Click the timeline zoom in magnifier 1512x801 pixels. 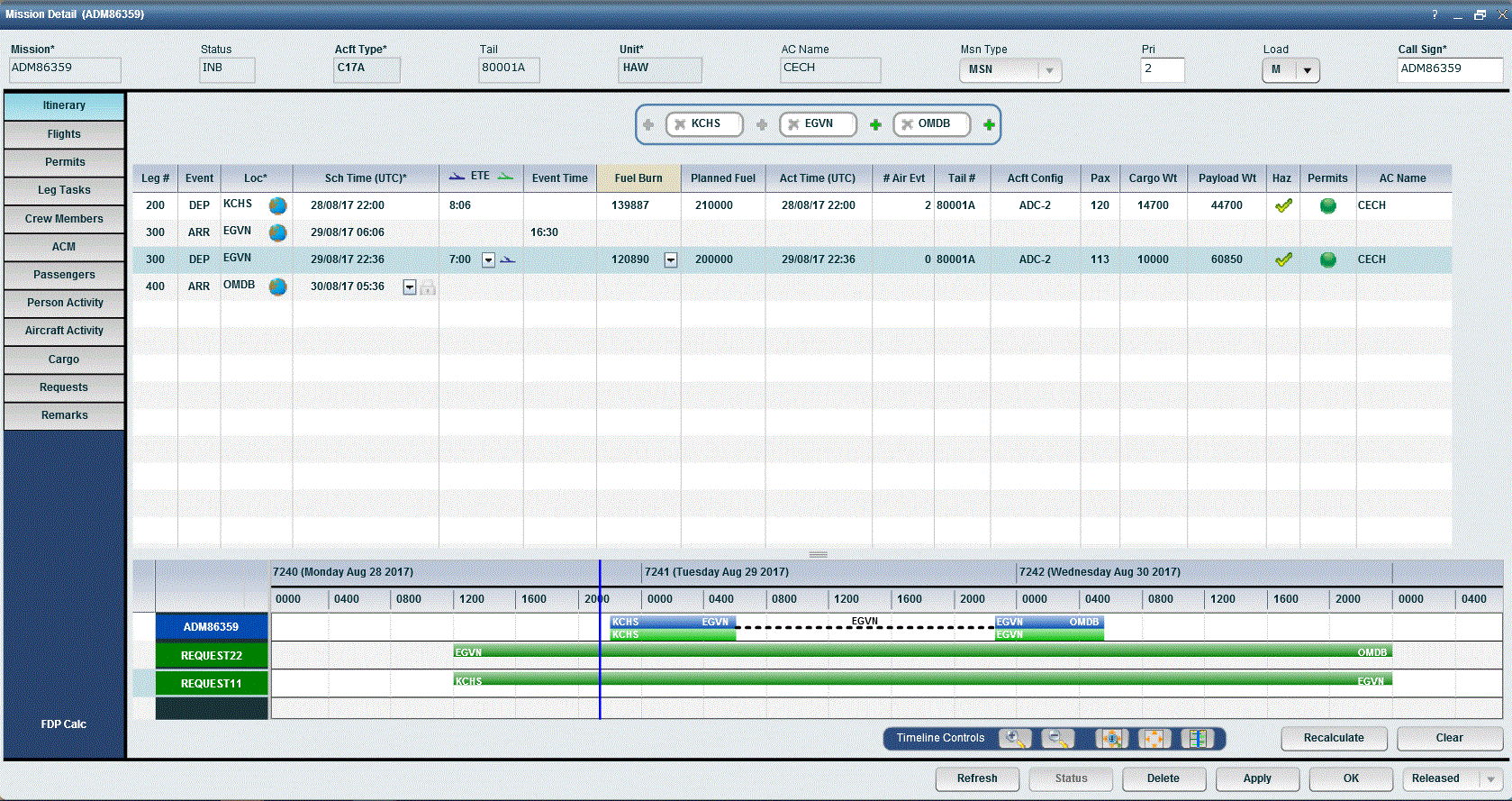[1016, 739]
